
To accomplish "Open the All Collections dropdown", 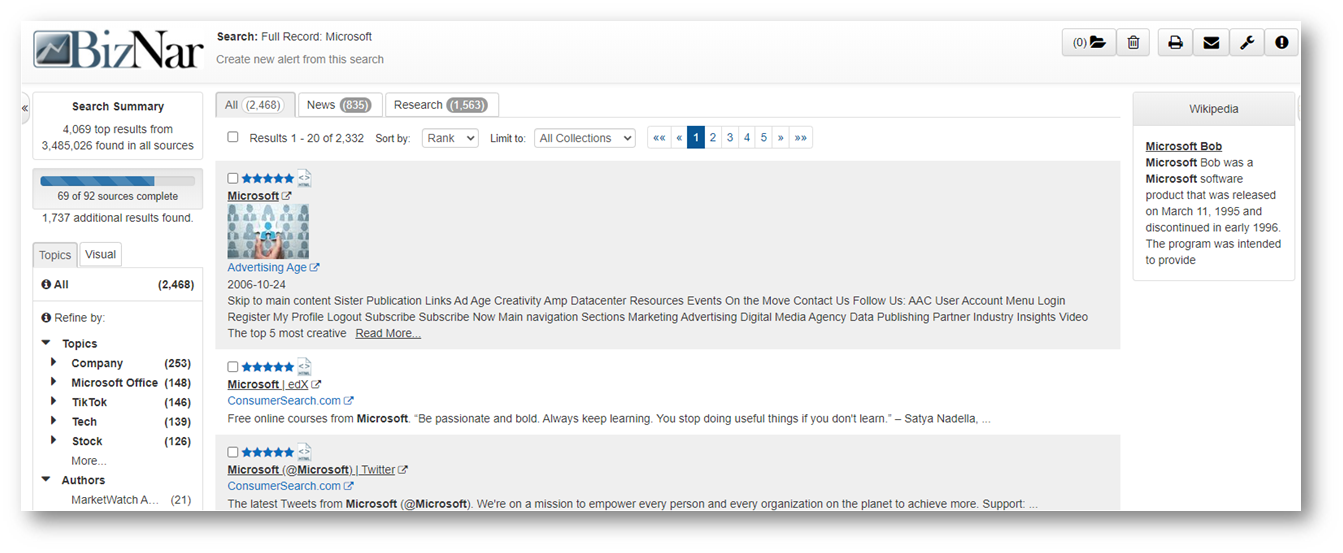I will click(585, 138).
